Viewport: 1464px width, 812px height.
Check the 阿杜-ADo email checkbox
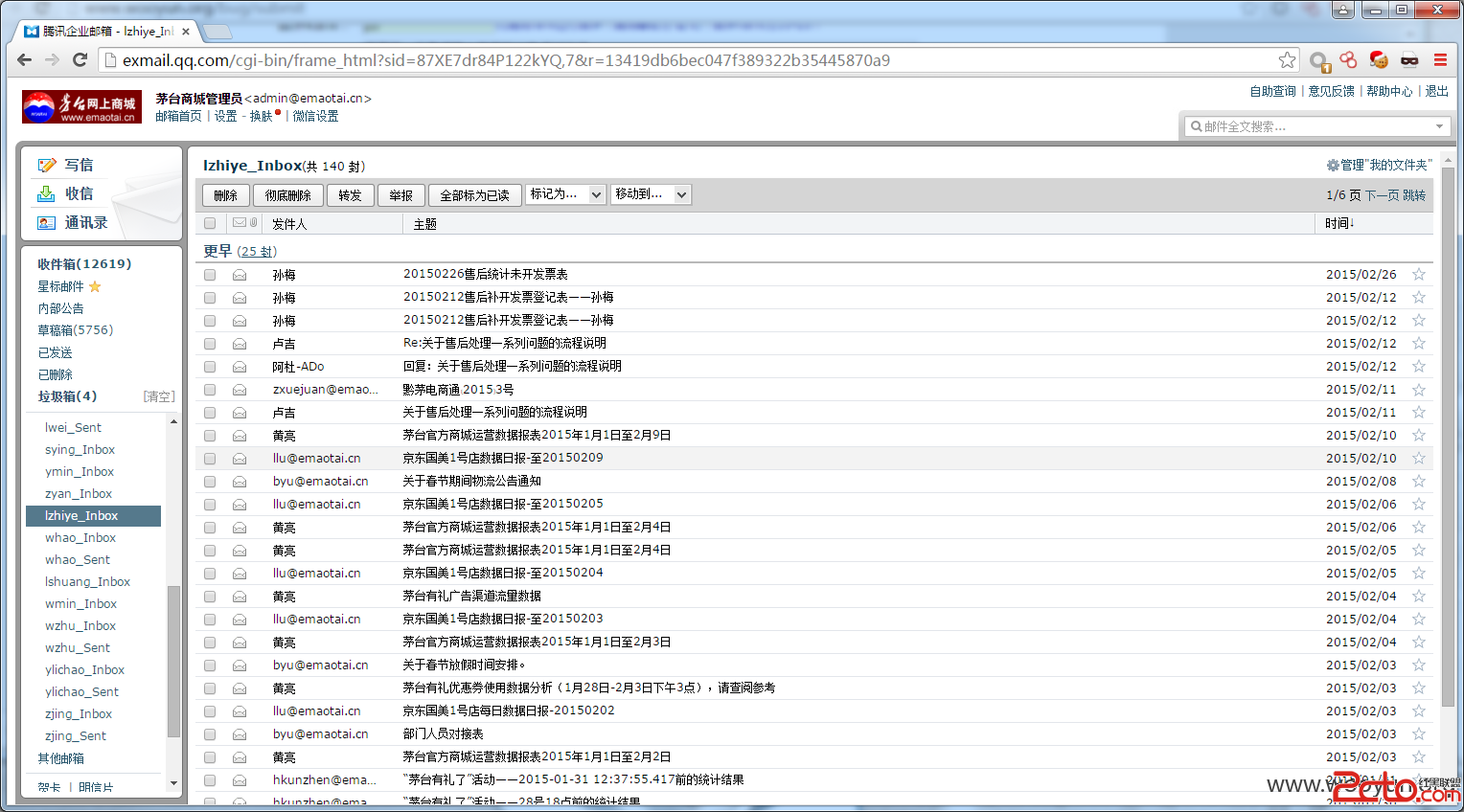tap(210, 367)
